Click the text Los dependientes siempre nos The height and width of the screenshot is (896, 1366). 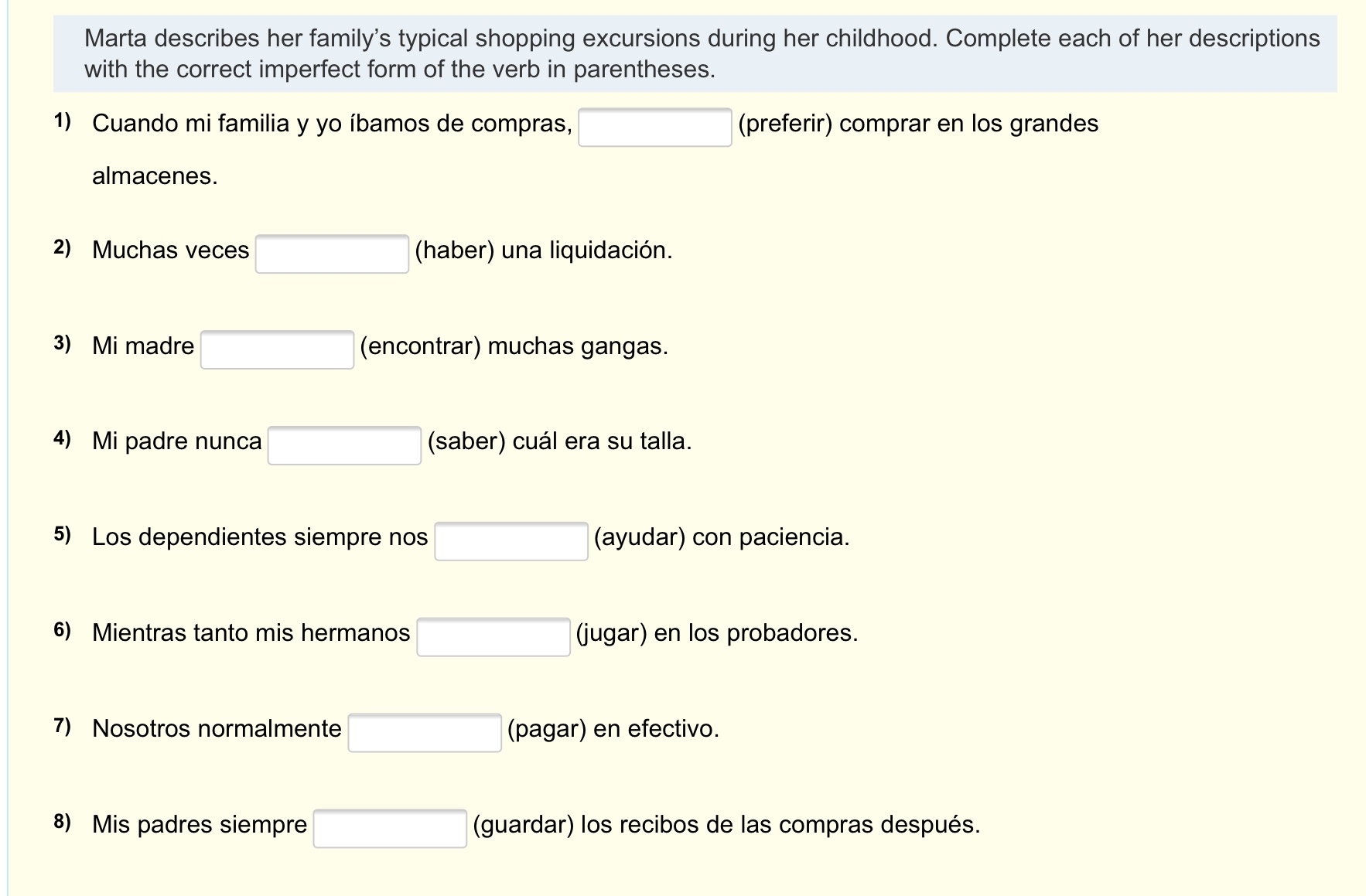tap(260, 537)
